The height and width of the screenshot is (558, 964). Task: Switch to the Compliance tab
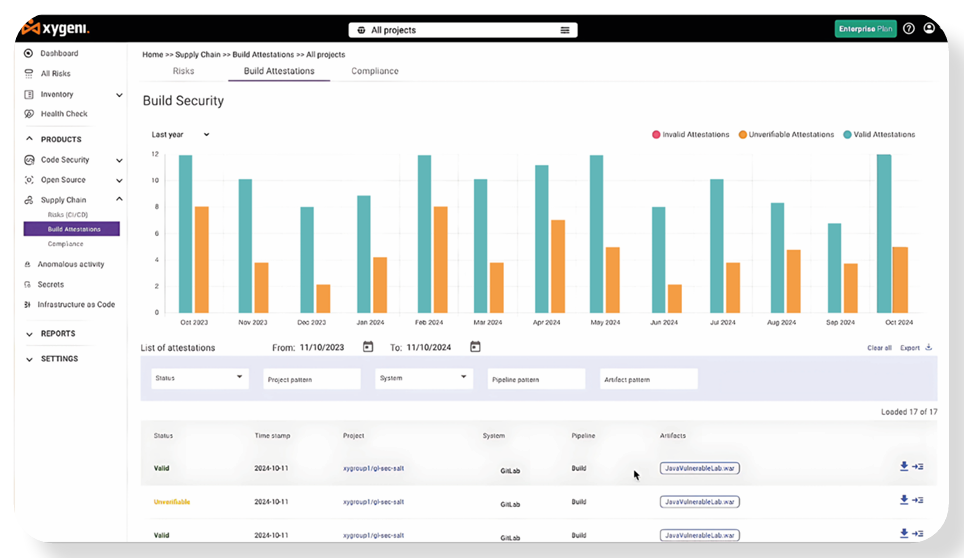tap(375, 71)
